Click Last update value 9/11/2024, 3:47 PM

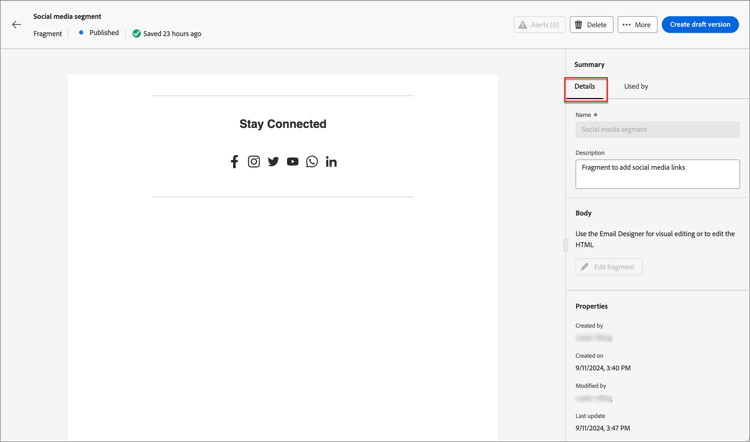(603, 428)
